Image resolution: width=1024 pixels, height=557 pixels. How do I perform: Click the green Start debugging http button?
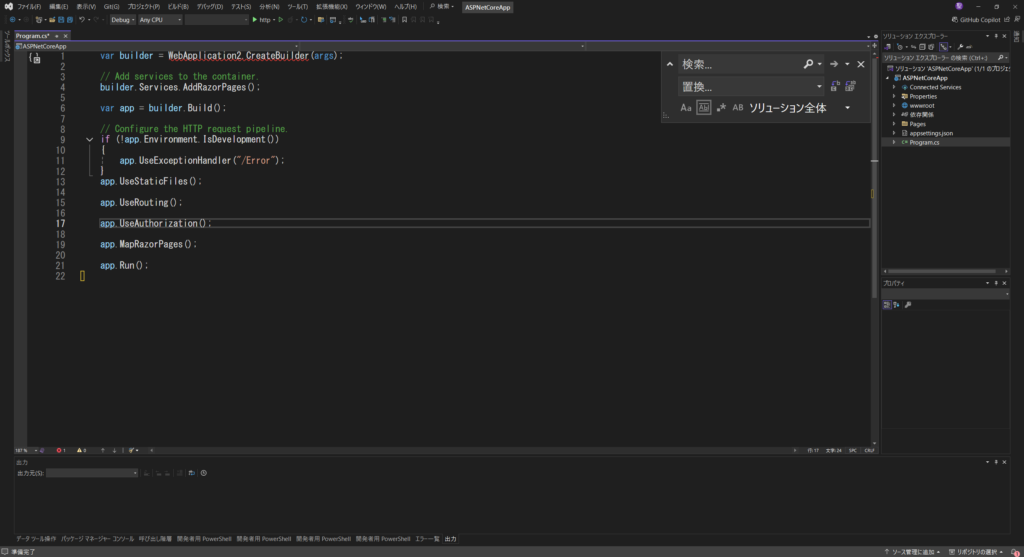coord(262,20)
